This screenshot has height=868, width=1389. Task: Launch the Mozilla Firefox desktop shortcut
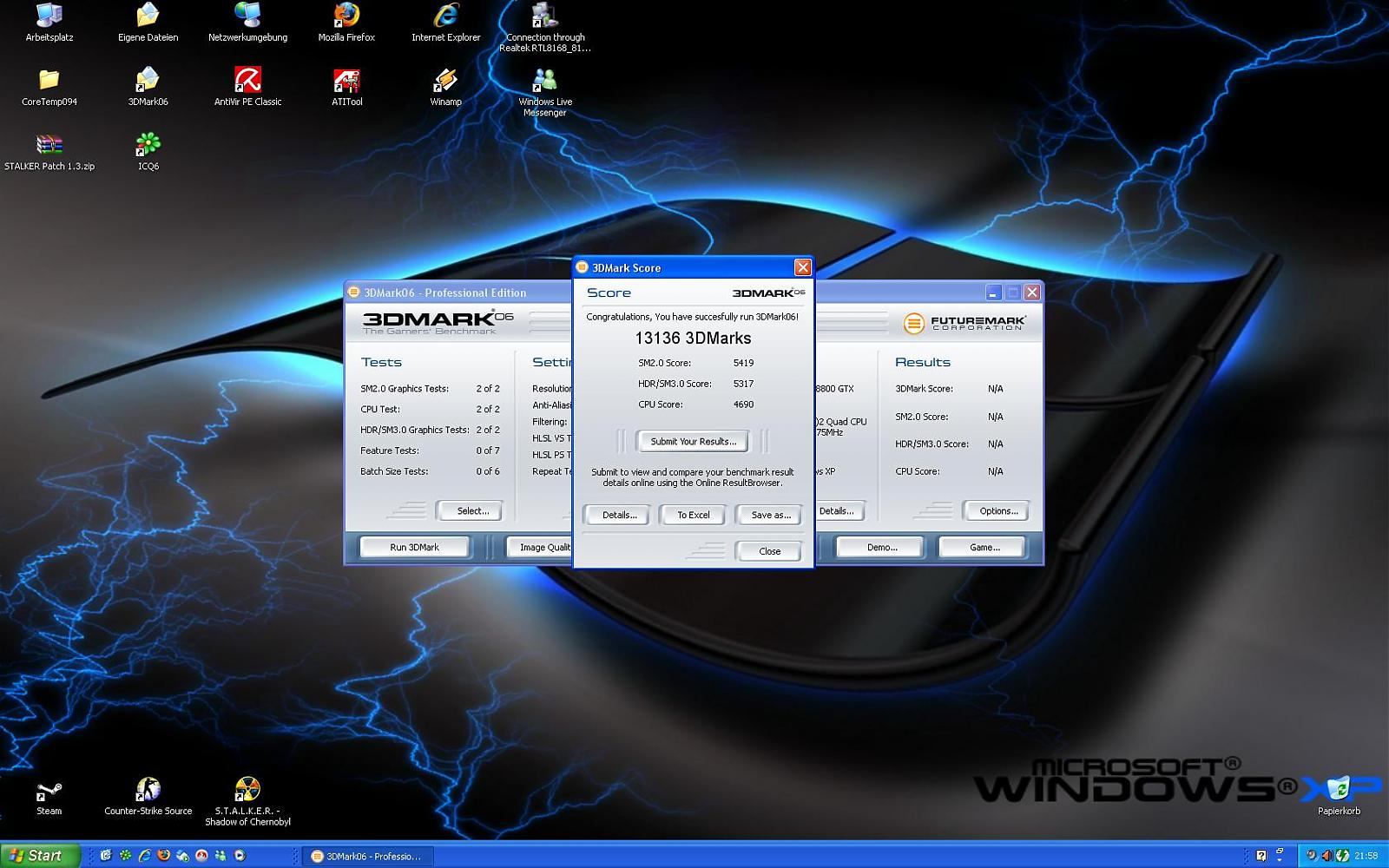point(346,23)
